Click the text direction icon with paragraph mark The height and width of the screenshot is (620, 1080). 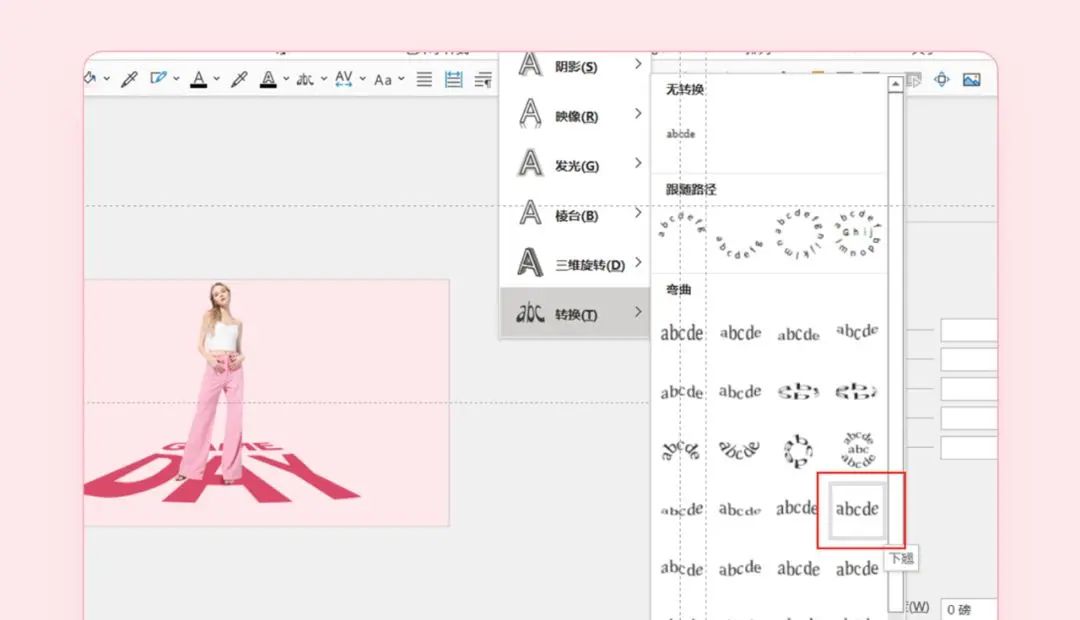coord(484,79)
